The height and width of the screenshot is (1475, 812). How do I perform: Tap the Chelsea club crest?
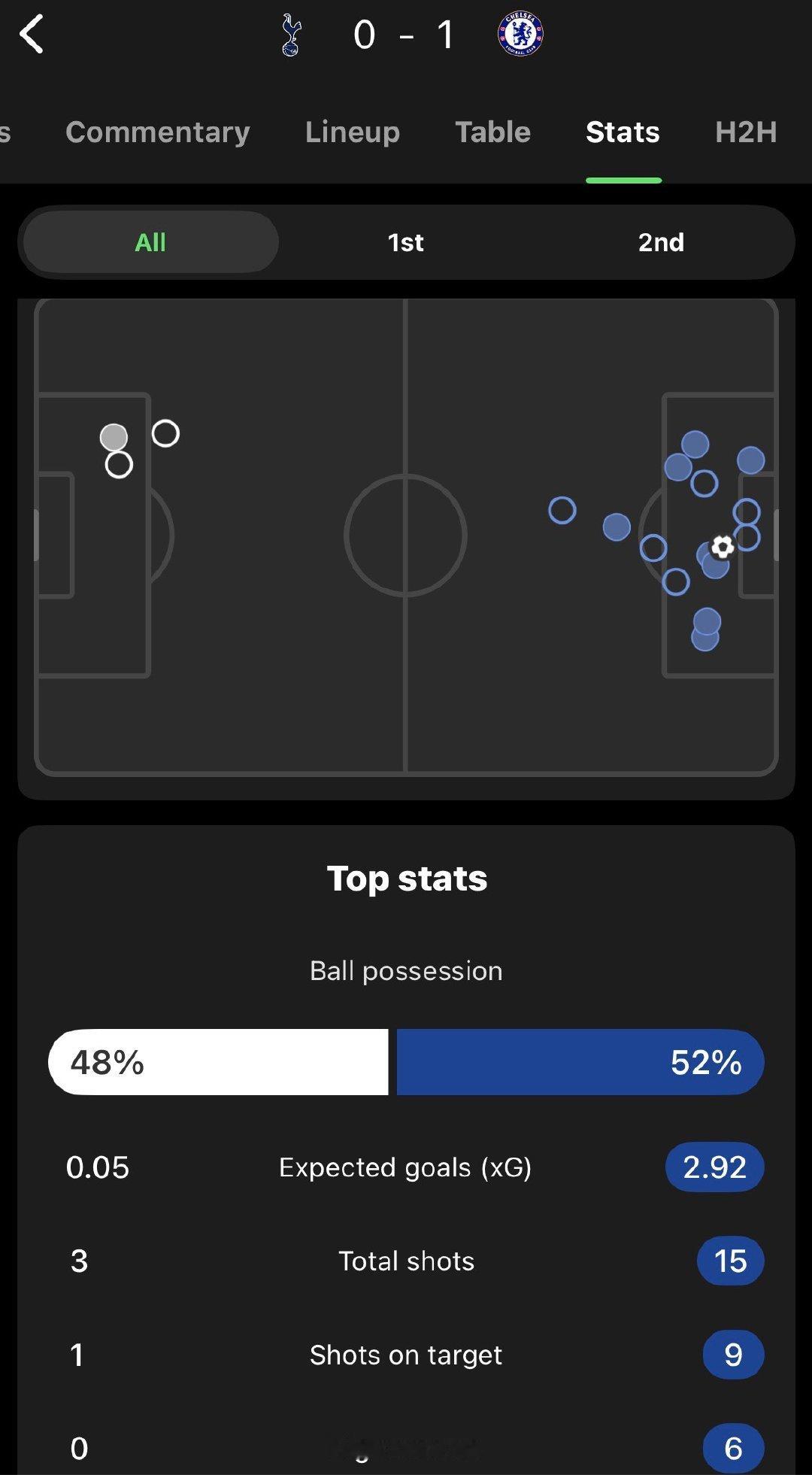[520, 35]
